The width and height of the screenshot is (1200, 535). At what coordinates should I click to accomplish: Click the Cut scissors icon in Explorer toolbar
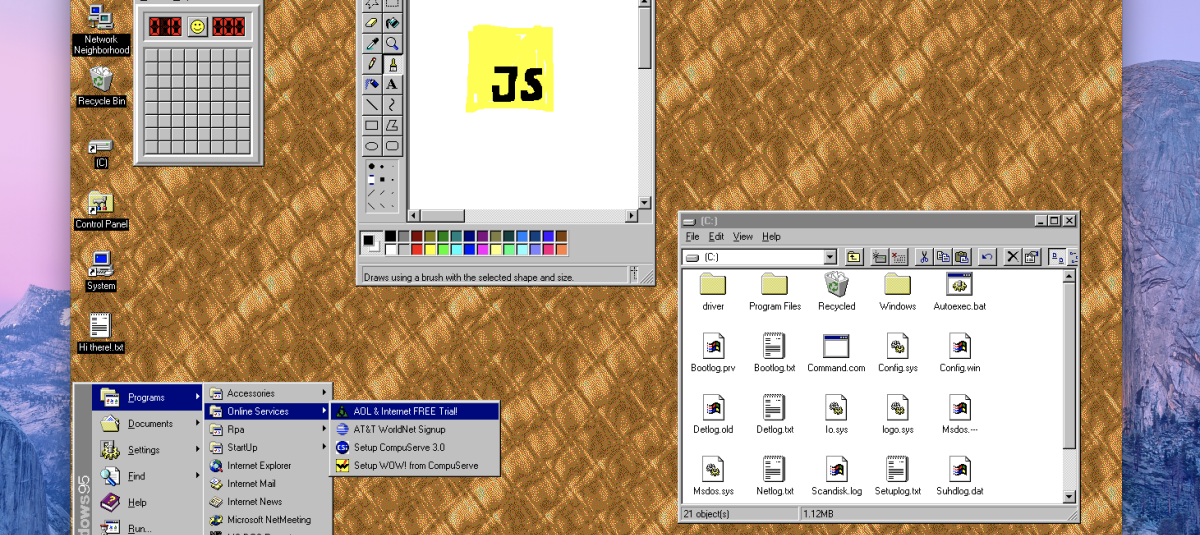924,257
